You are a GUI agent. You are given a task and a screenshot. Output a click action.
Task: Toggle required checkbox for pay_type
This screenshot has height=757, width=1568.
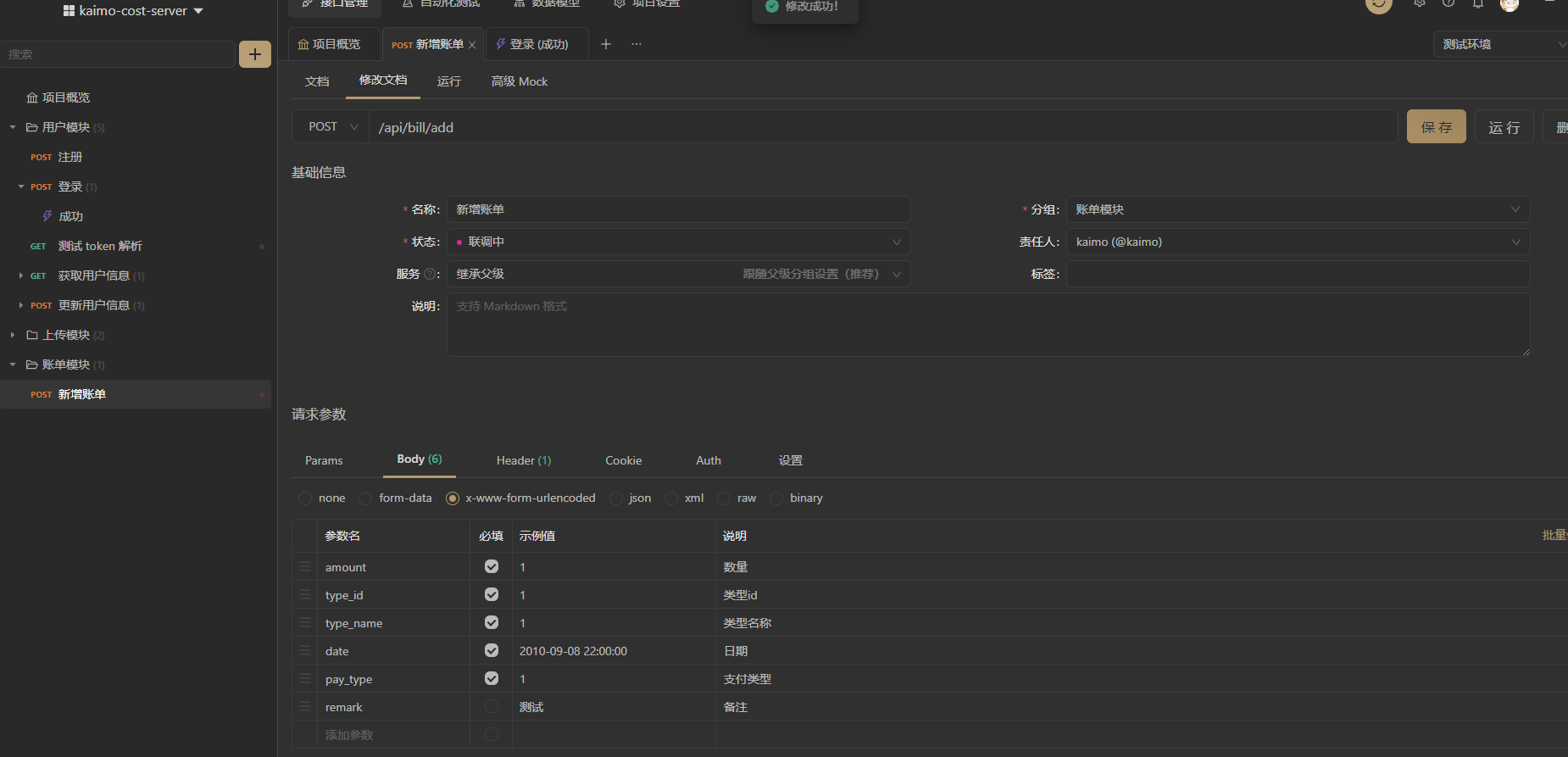492,678
